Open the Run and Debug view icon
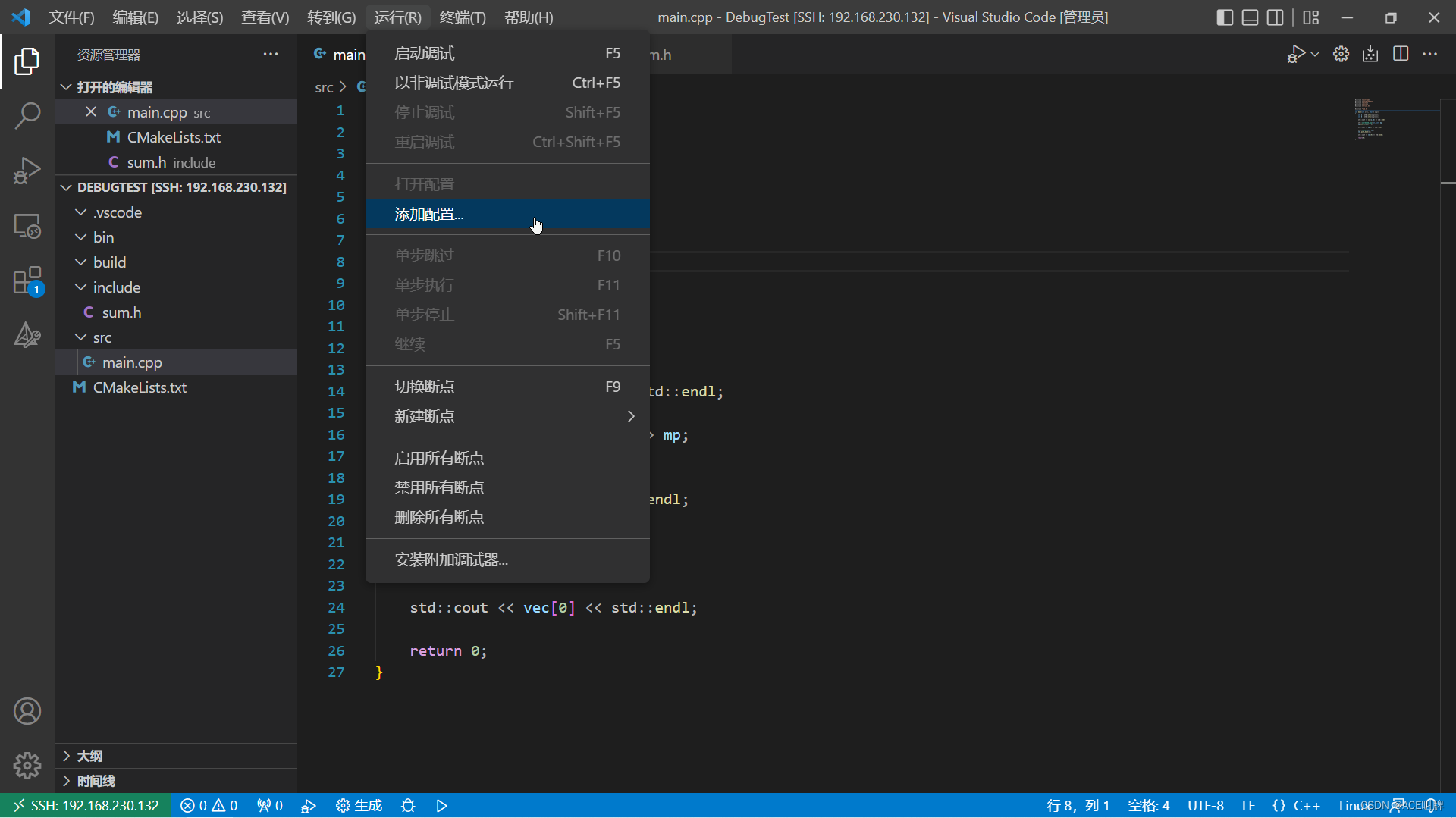This screenshot has height=818, width=1456. pyautogui.click(x=27, y=171)
